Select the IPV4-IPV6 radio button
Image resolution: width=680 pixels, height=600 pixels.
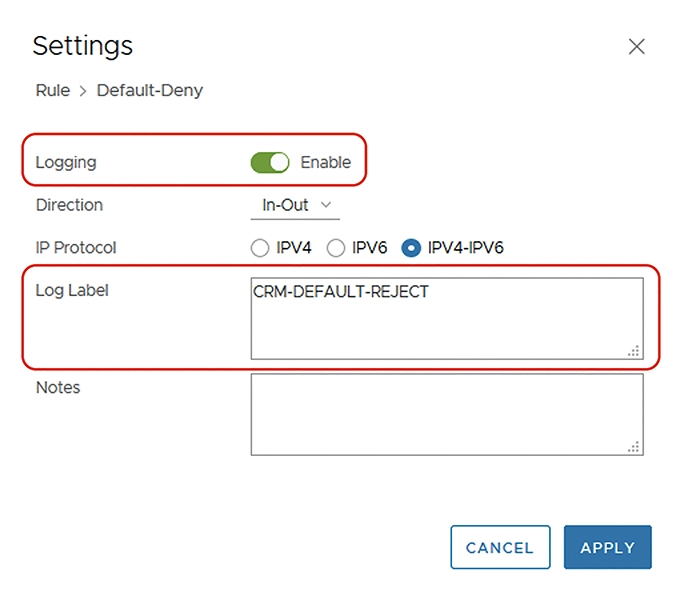tap(411, 248)
